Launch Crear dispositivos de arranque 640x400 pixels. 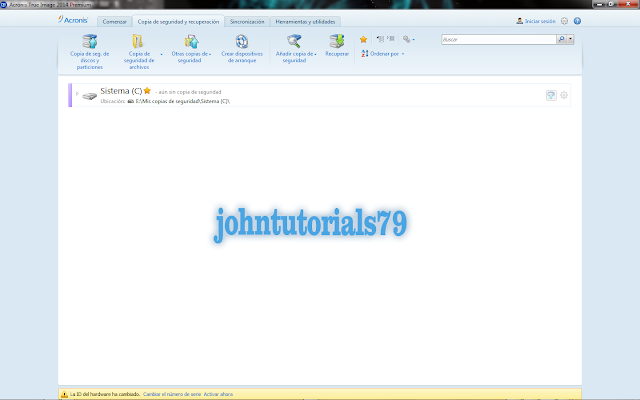[242, 49]
